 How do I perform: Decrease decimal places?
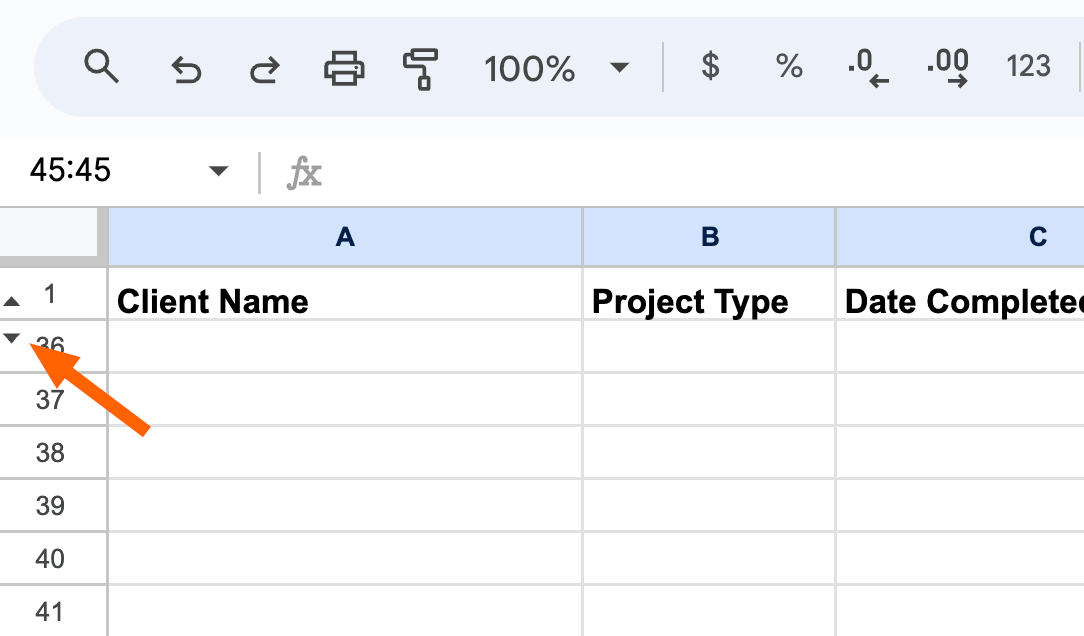(x=868, y=68)
